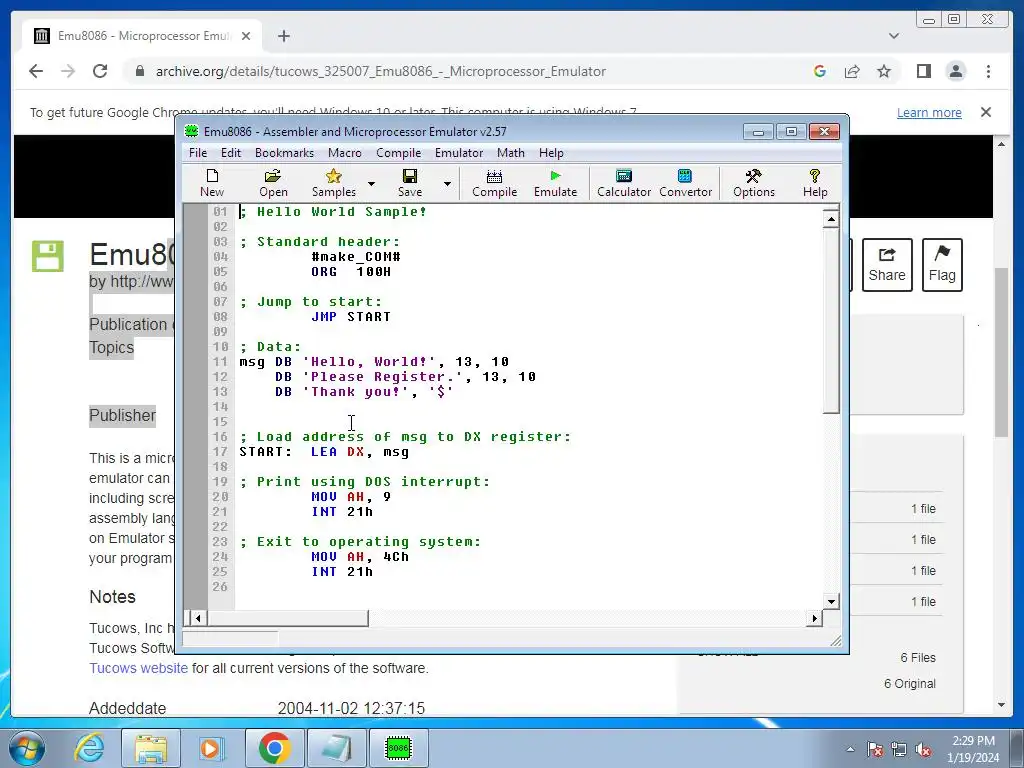Click the Compile toolbar icon

(494, 183)
